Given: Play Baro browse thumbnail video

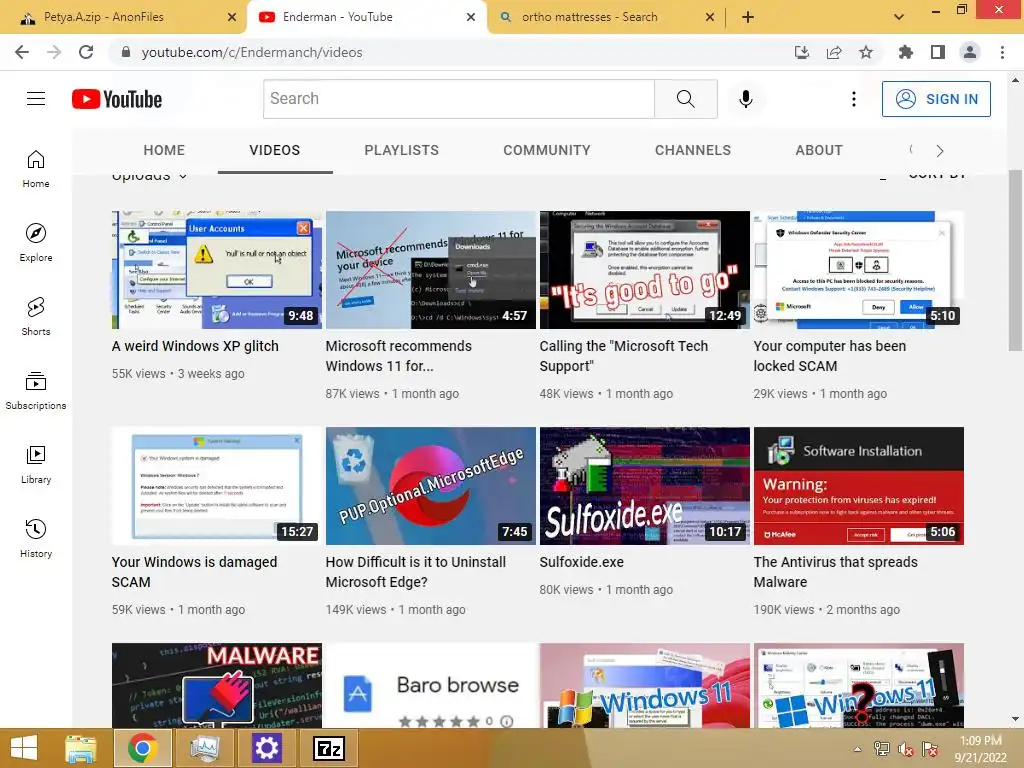Looking at the screenshot, I should click(430, 685).
